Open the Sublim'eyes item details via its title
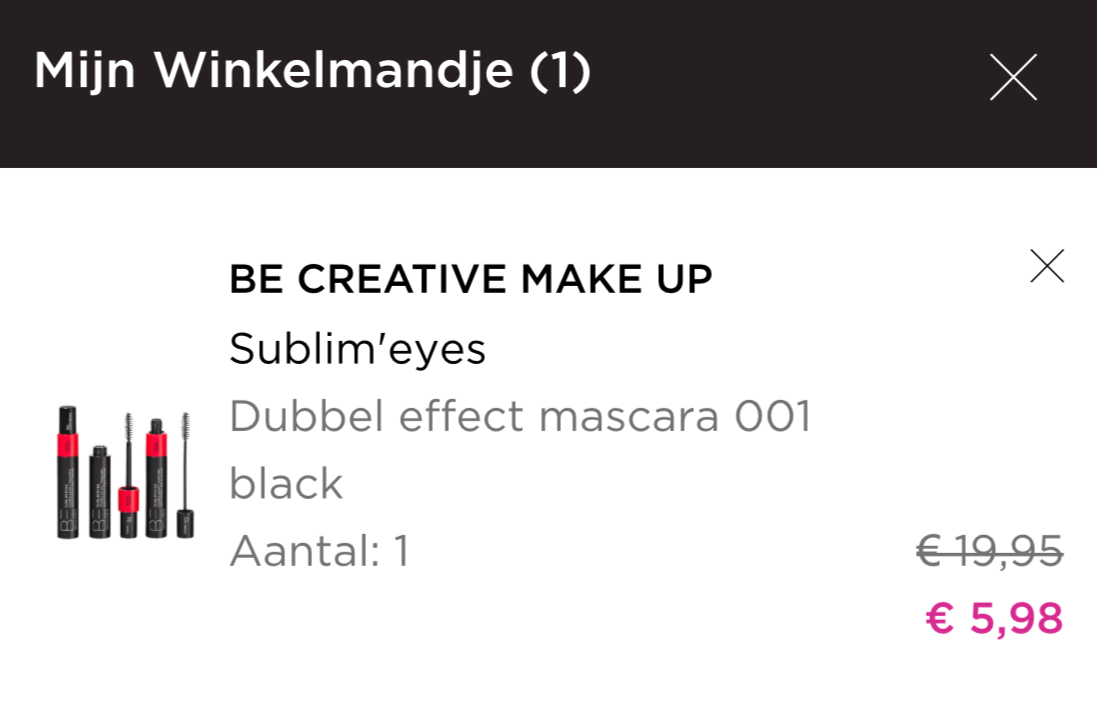Viewport: 1097px width, 707px height. pos(357,348)
